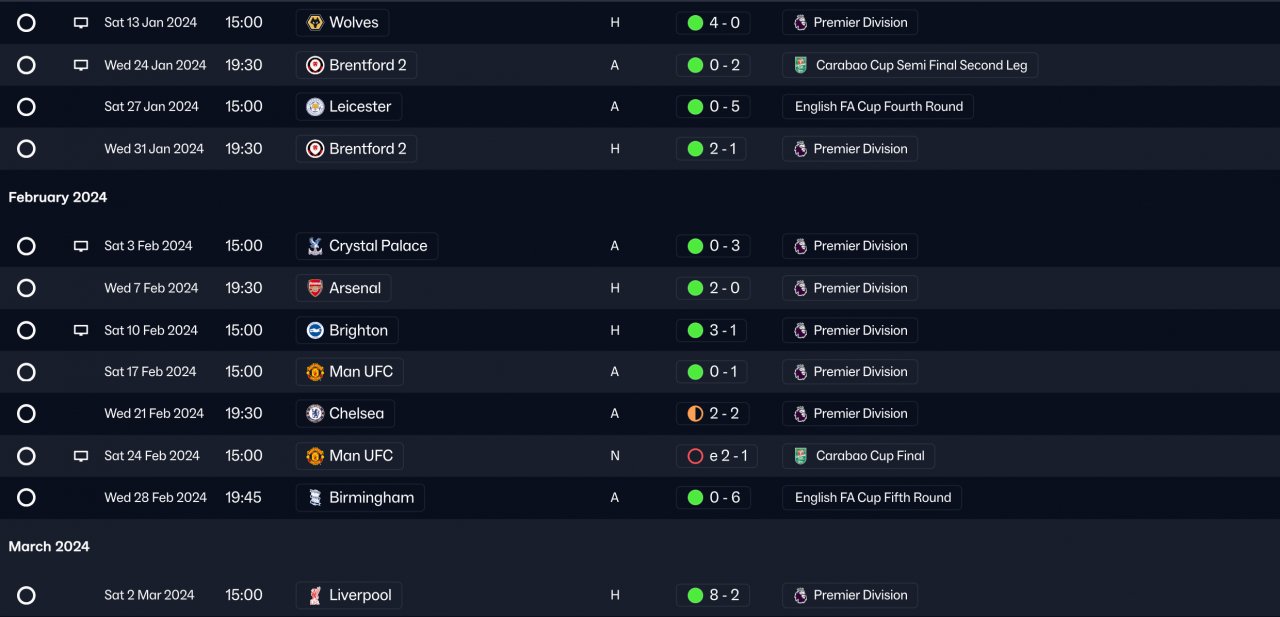
Task: Click the Crystal Palace club badge icon
Action: click(x=315, y=246)
